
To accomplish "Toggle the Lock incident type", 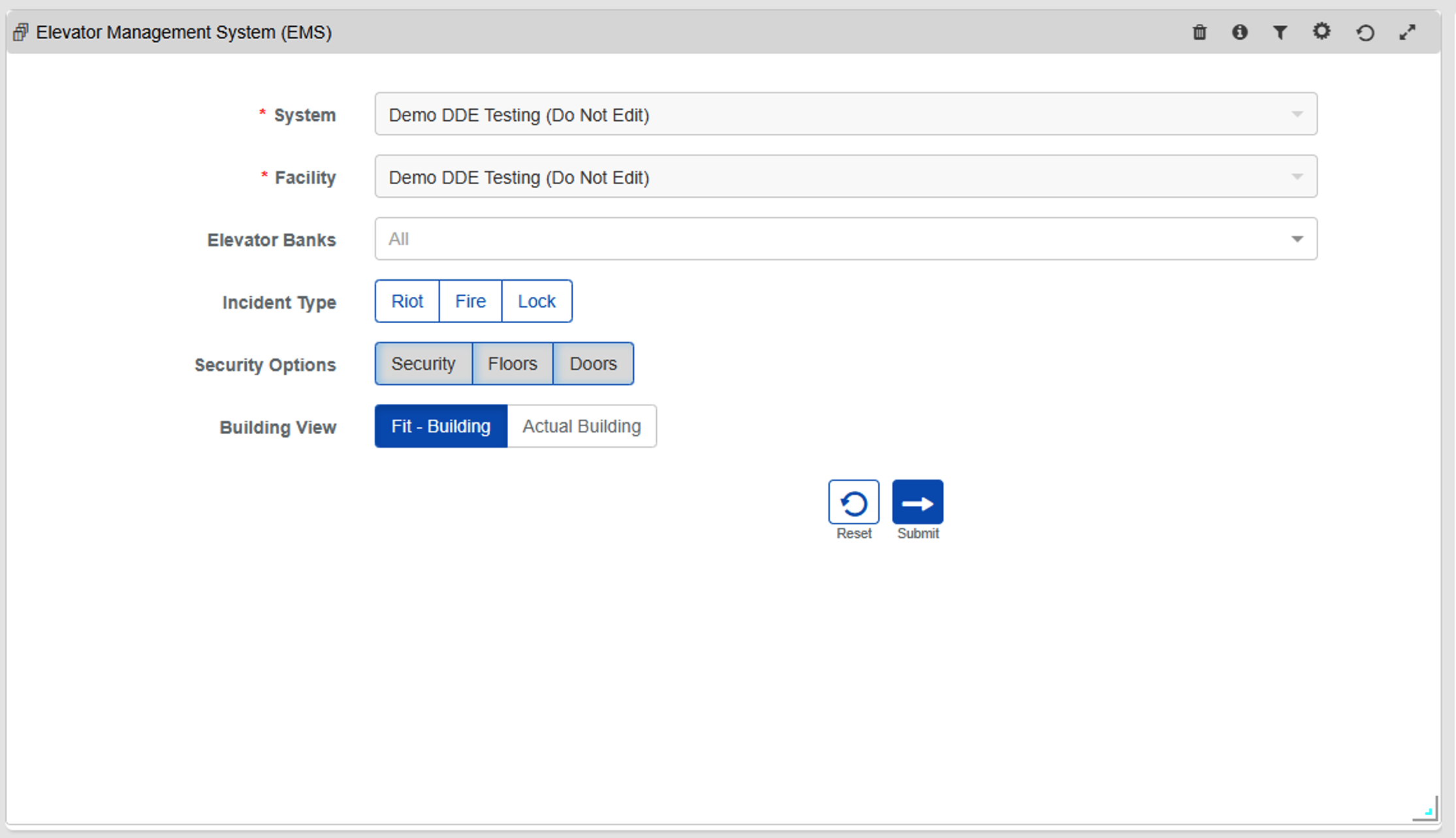I will 536,301.
